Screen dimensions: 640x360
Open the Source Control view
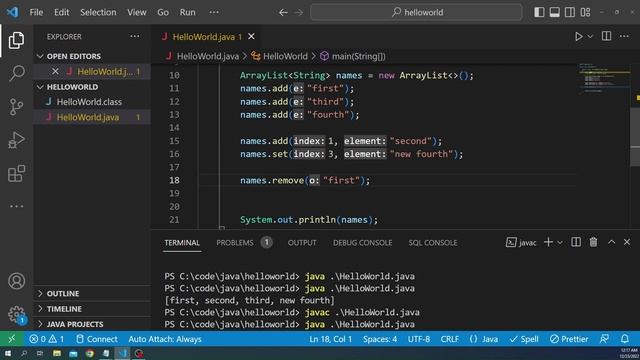(x=16, y=107)
